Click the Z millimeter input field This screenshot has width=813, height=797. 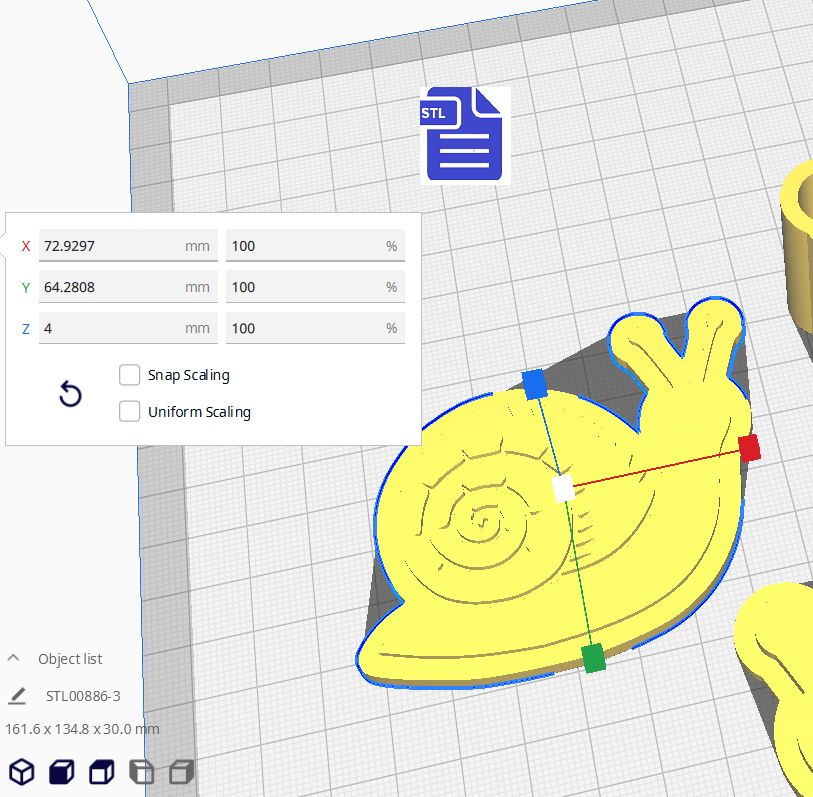128,328
